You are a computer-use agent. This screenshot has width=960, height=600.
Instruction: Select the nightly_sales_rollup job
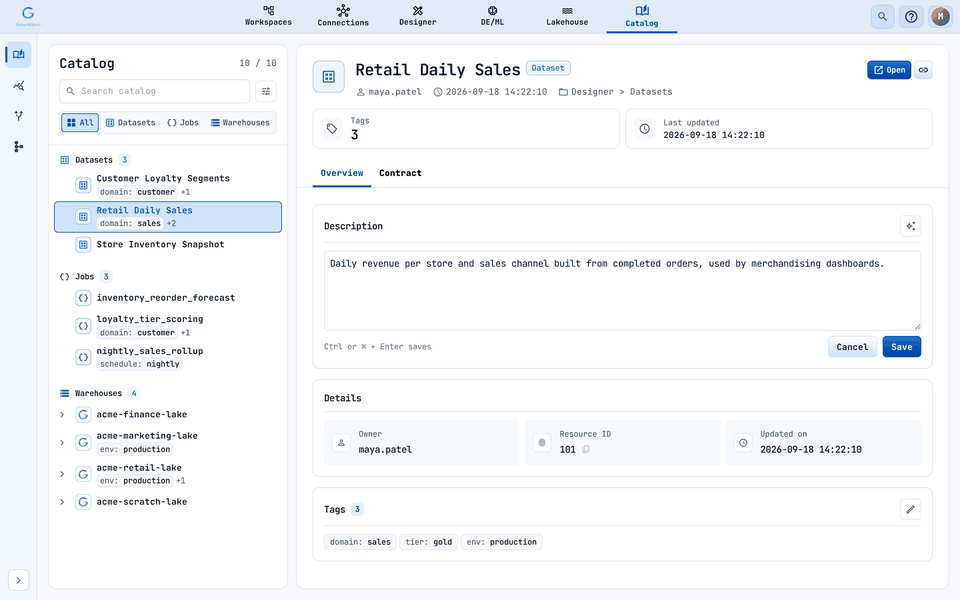(x=168, y=357)
